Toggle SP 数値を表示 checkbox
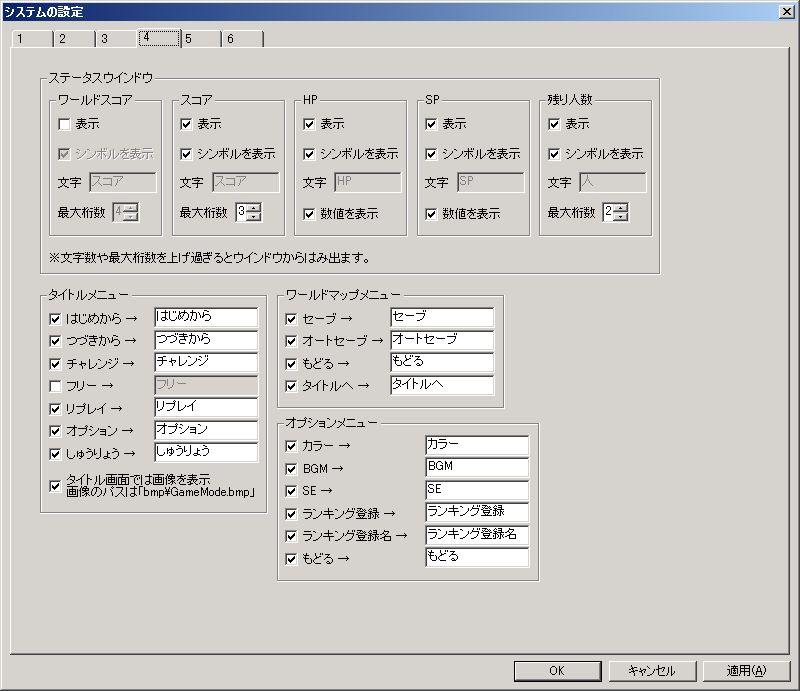This screenshot has width=800, height=691. coord(431,214)
